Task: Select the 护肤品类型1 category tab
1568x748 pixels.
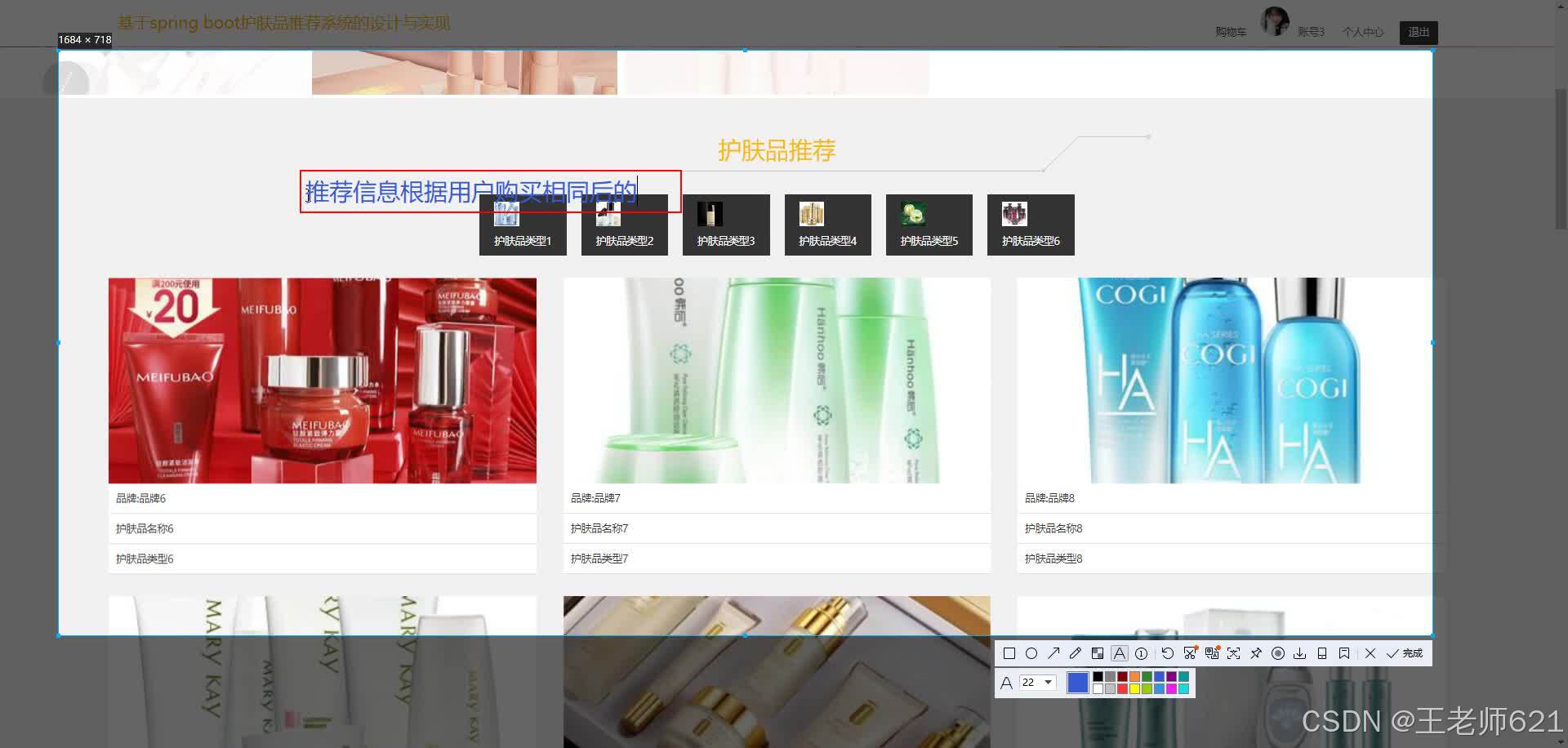Action: pos(523,225)
